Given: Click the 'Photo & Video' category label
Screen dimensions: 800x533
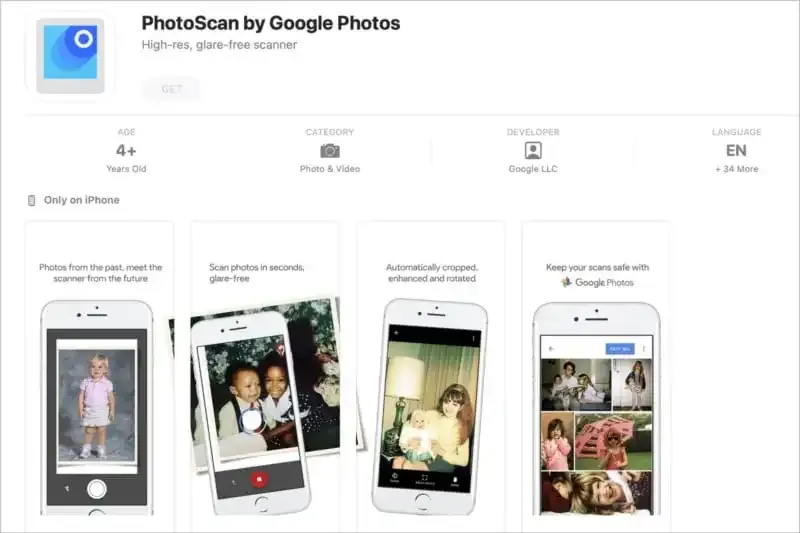Looking at the screenshot, I should [x=330, y=169].
